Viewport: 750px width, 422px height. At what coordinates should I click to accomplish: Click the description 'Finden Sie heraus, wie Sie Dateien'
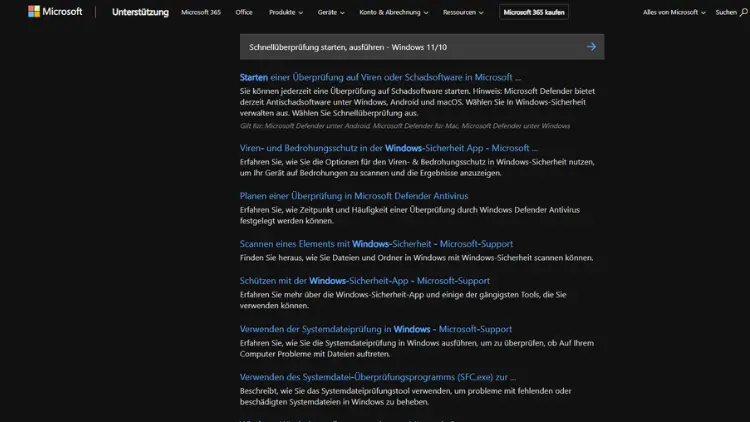[416, 257]
